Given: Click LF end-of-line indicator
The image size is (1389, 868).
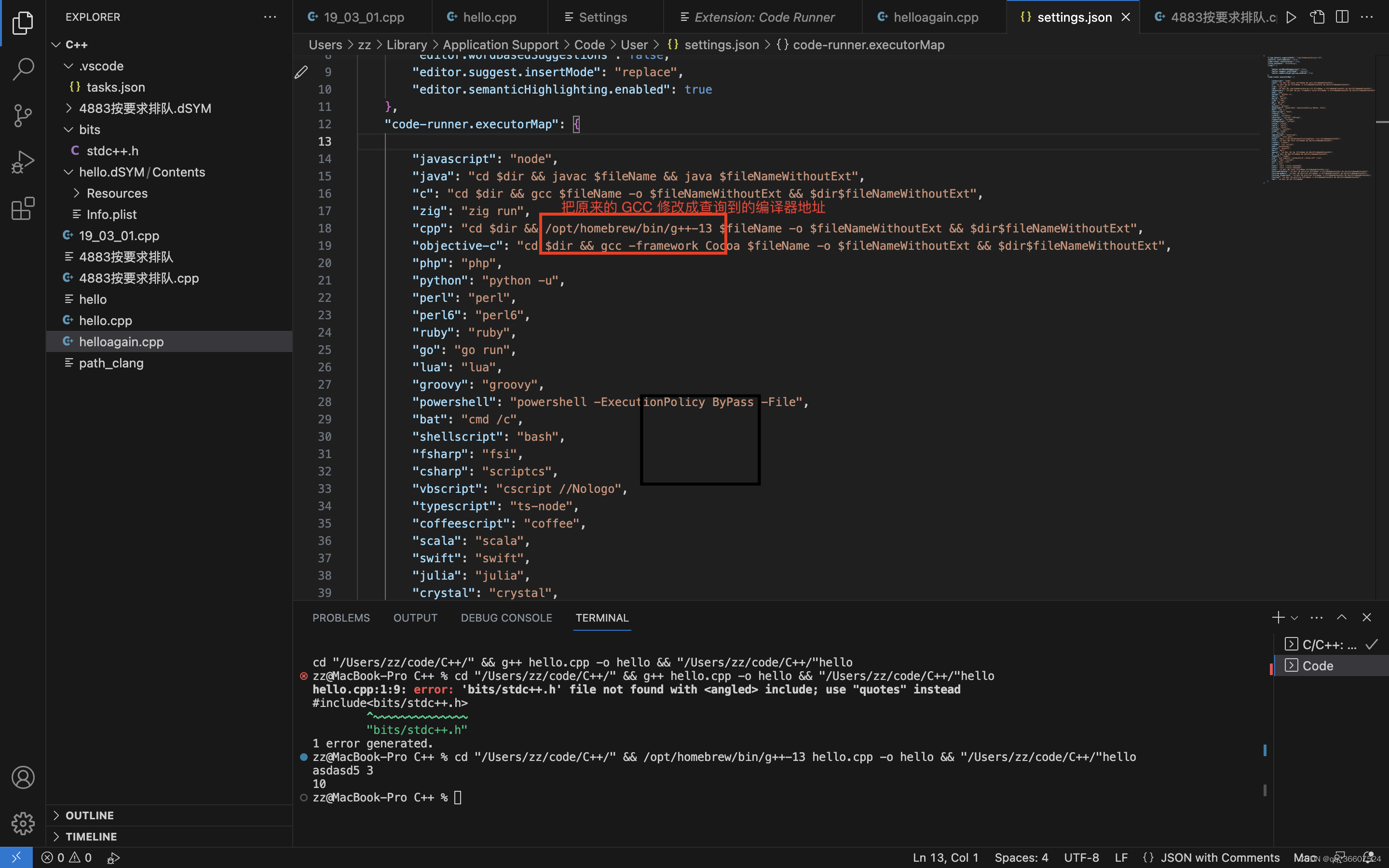Looking at the screenshot, I should (x=1121, y=858).
